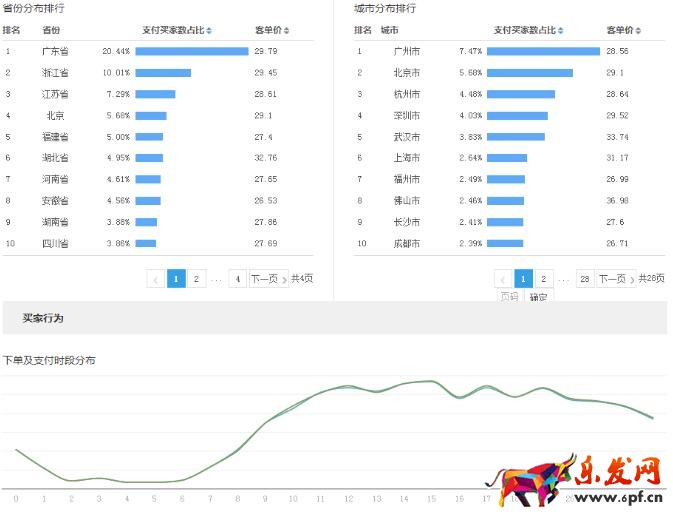Sort city table by 支付买家数占比 arrows
The image size is (673, 518).
pyautogui.click(x=561, y=31)
